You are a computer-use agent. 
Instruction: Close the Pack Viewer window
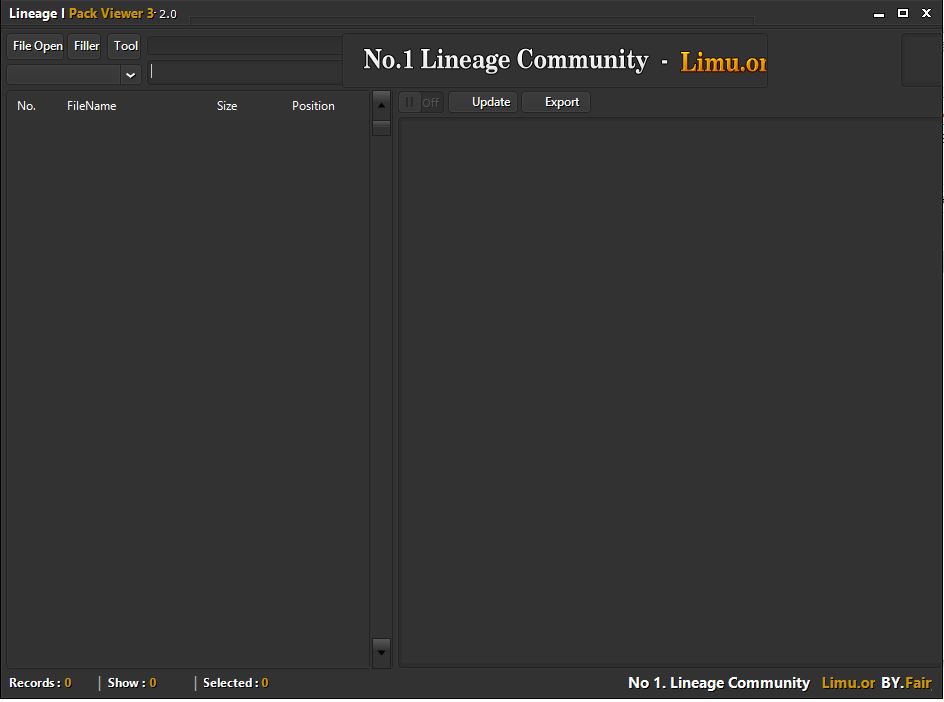coord(927,13)
